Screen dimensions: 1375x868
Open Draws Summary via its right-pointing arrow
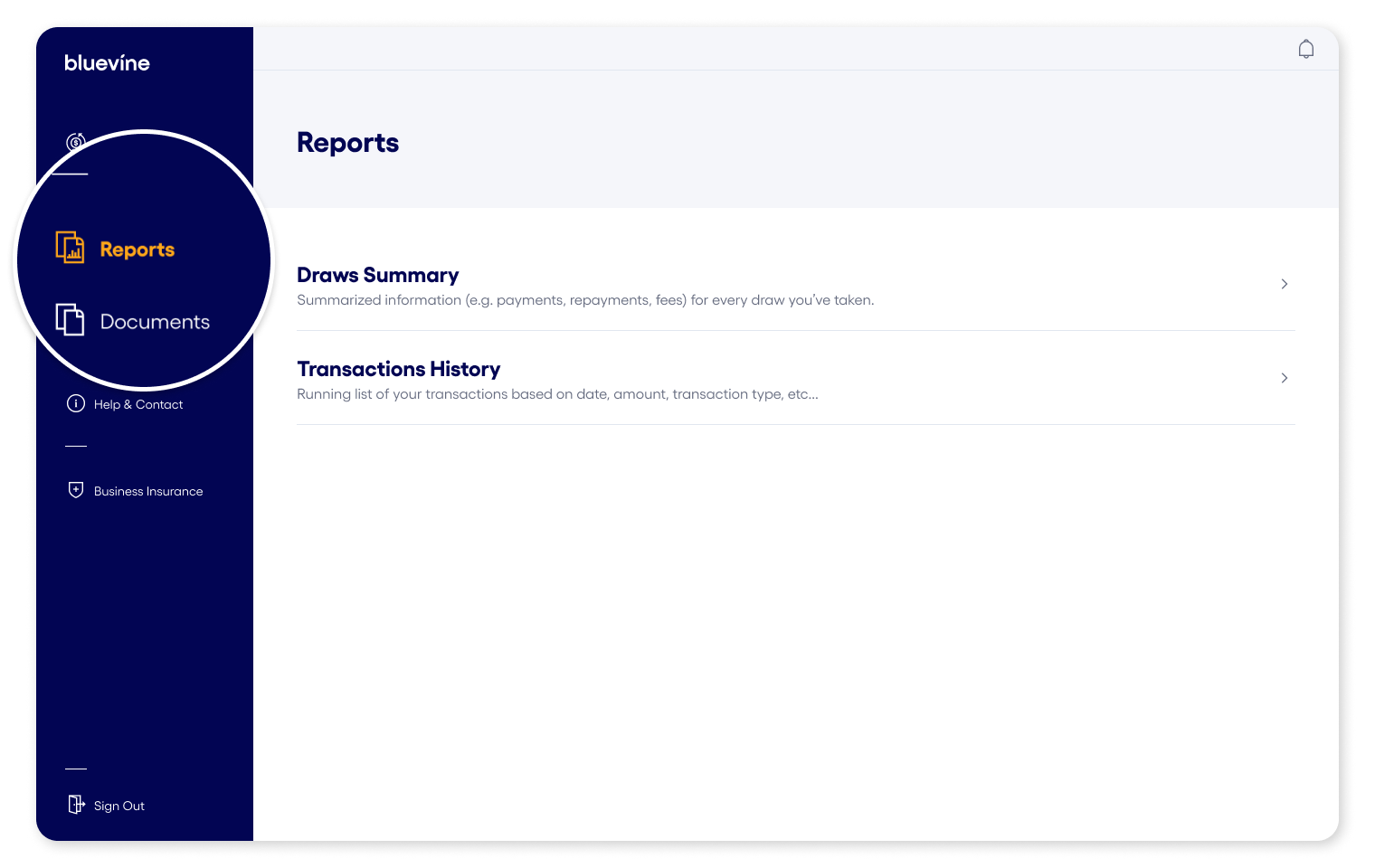click(1284, 284)
